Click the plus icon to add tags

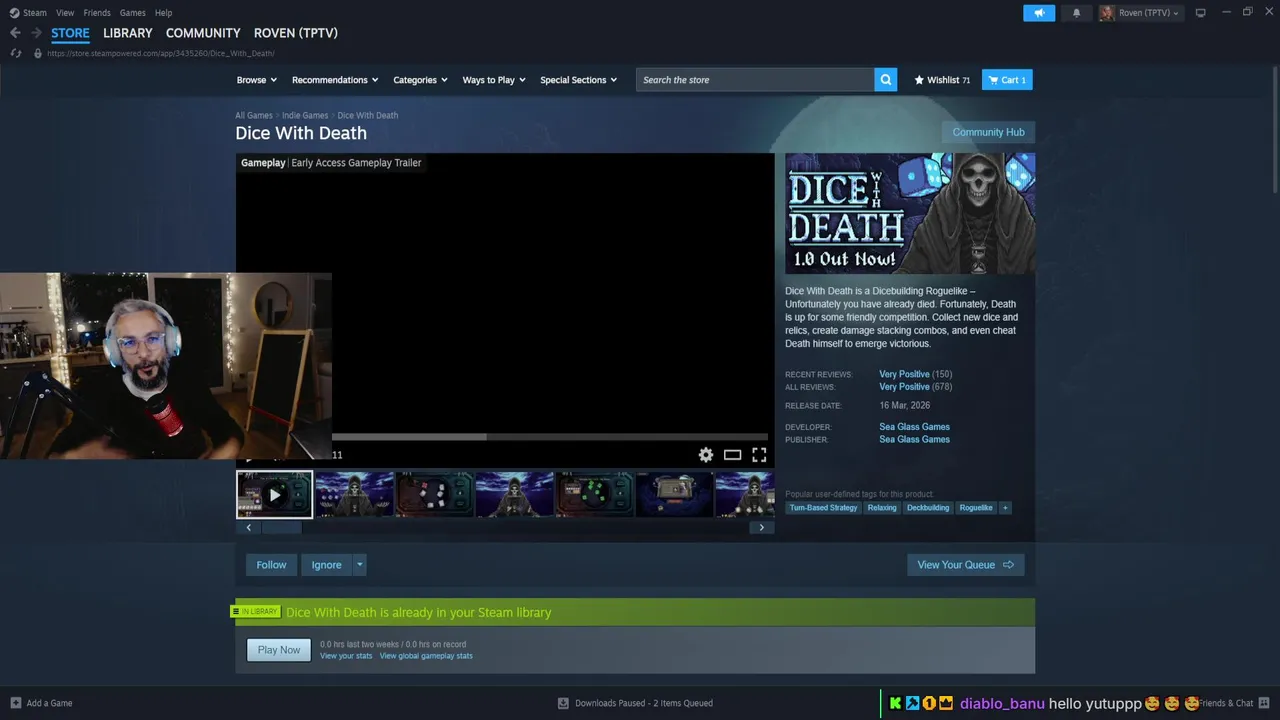tap(1005, 508)
